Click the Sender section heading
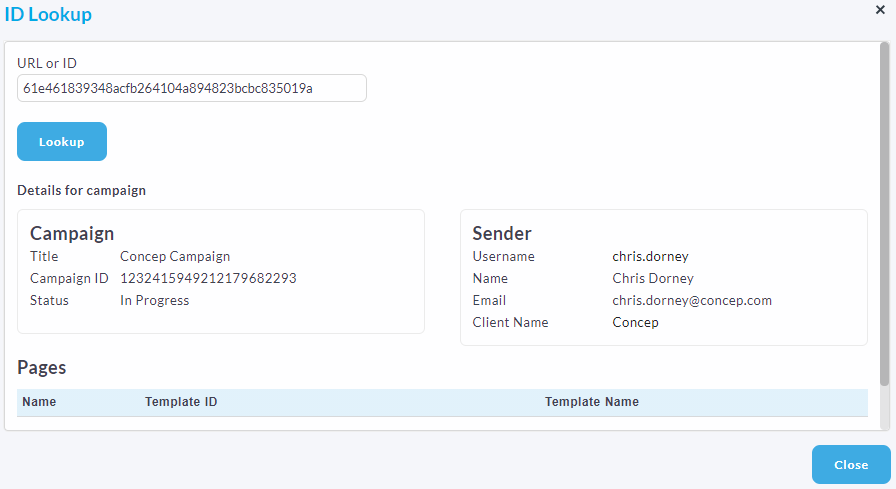The image size is (896, 489). pyautogui.click(x=502, y=233)
